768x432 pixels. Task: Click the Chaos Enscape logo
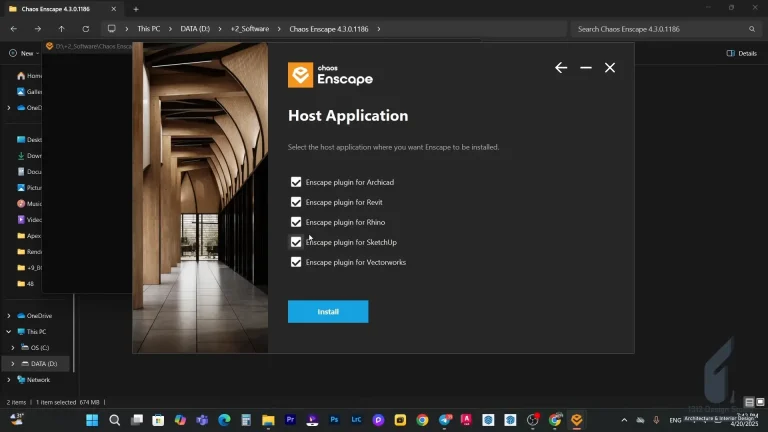(330, 75)
